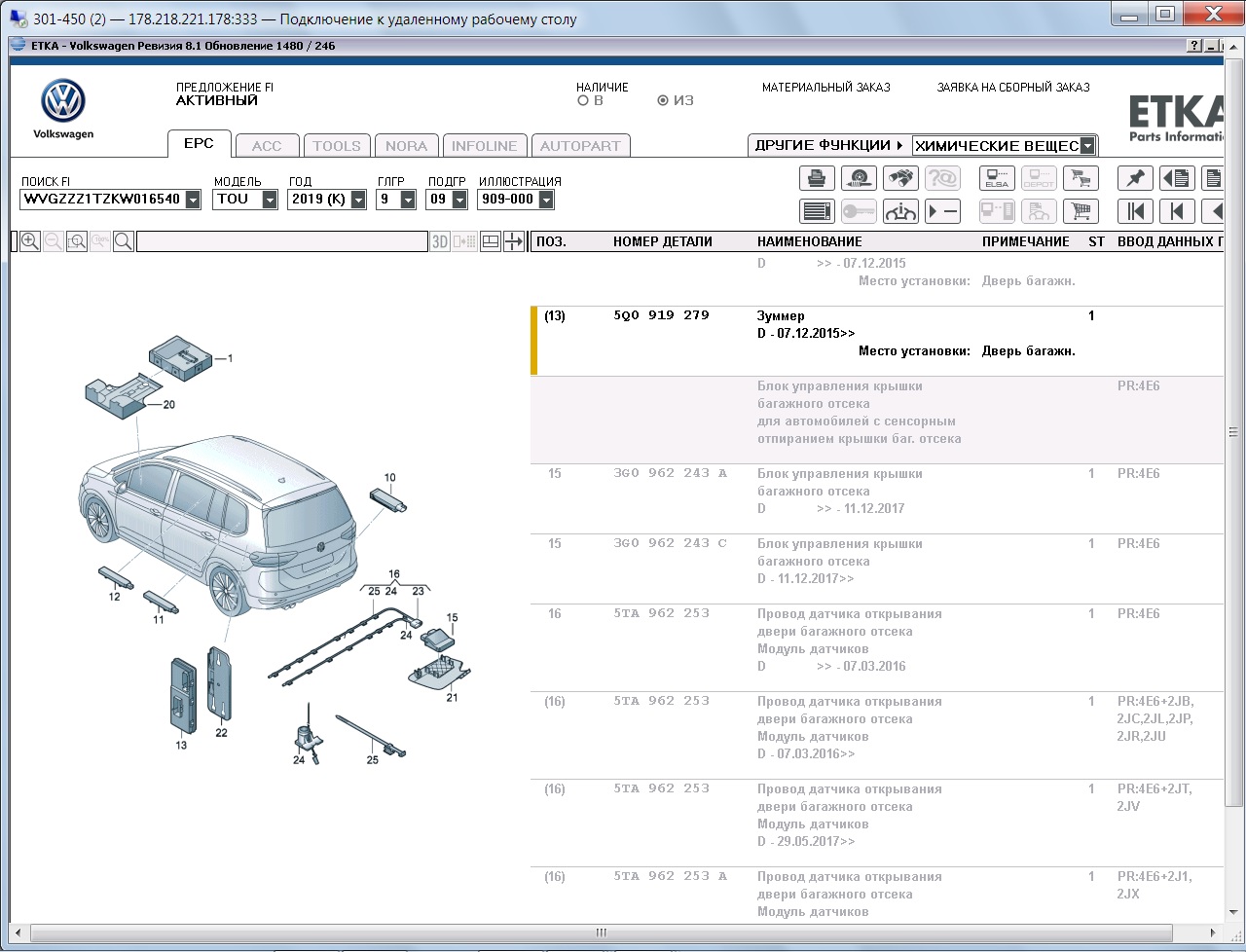Viewport: 1246px width, 952px height.
Task: Select the ИЗ availability radio button
Action: pos(663,100)
